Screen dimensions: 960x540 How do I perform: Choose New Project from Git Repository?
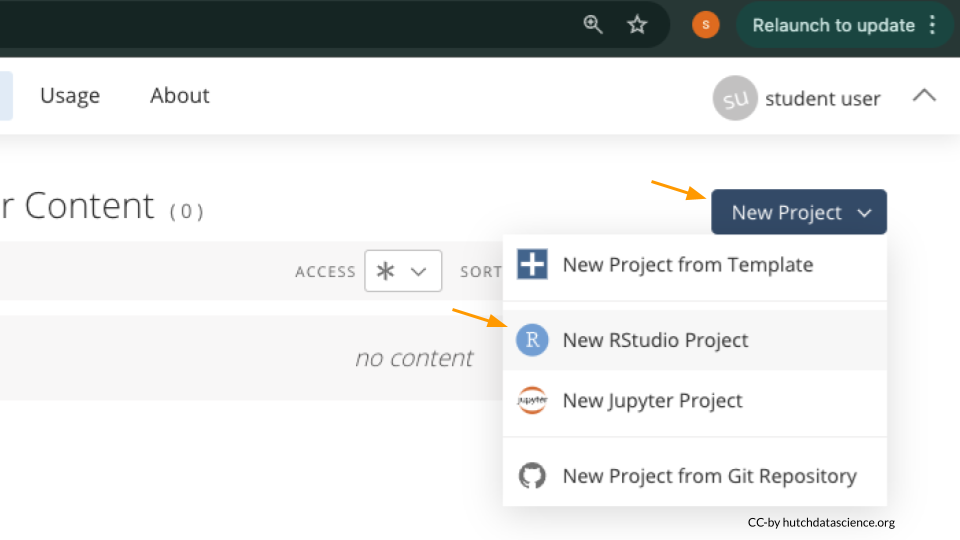[x=709, y=476]
